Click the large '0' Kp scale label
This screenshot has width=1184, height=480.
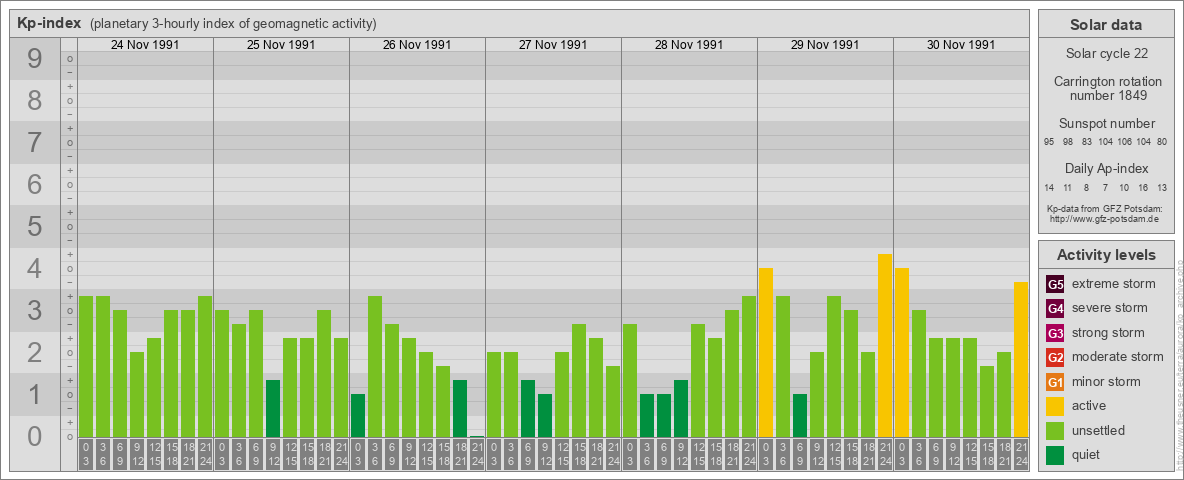click(x=35, y=436)
